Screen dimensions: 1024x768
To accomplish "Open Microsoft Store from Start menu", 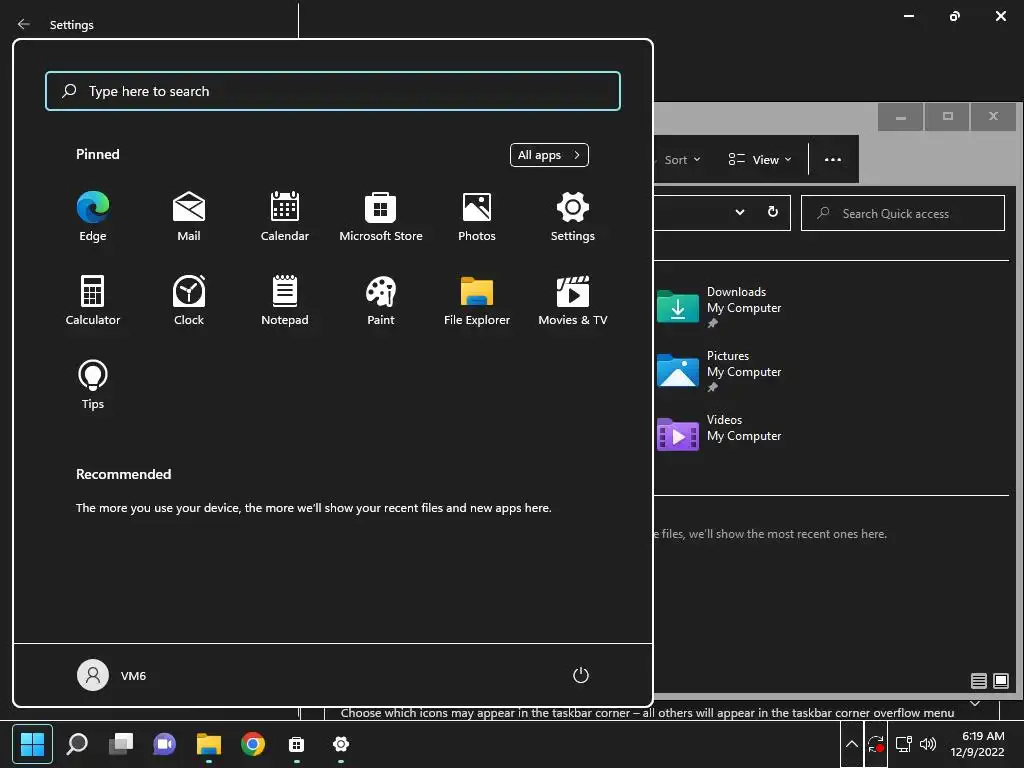I will click(x=381, y=217).
